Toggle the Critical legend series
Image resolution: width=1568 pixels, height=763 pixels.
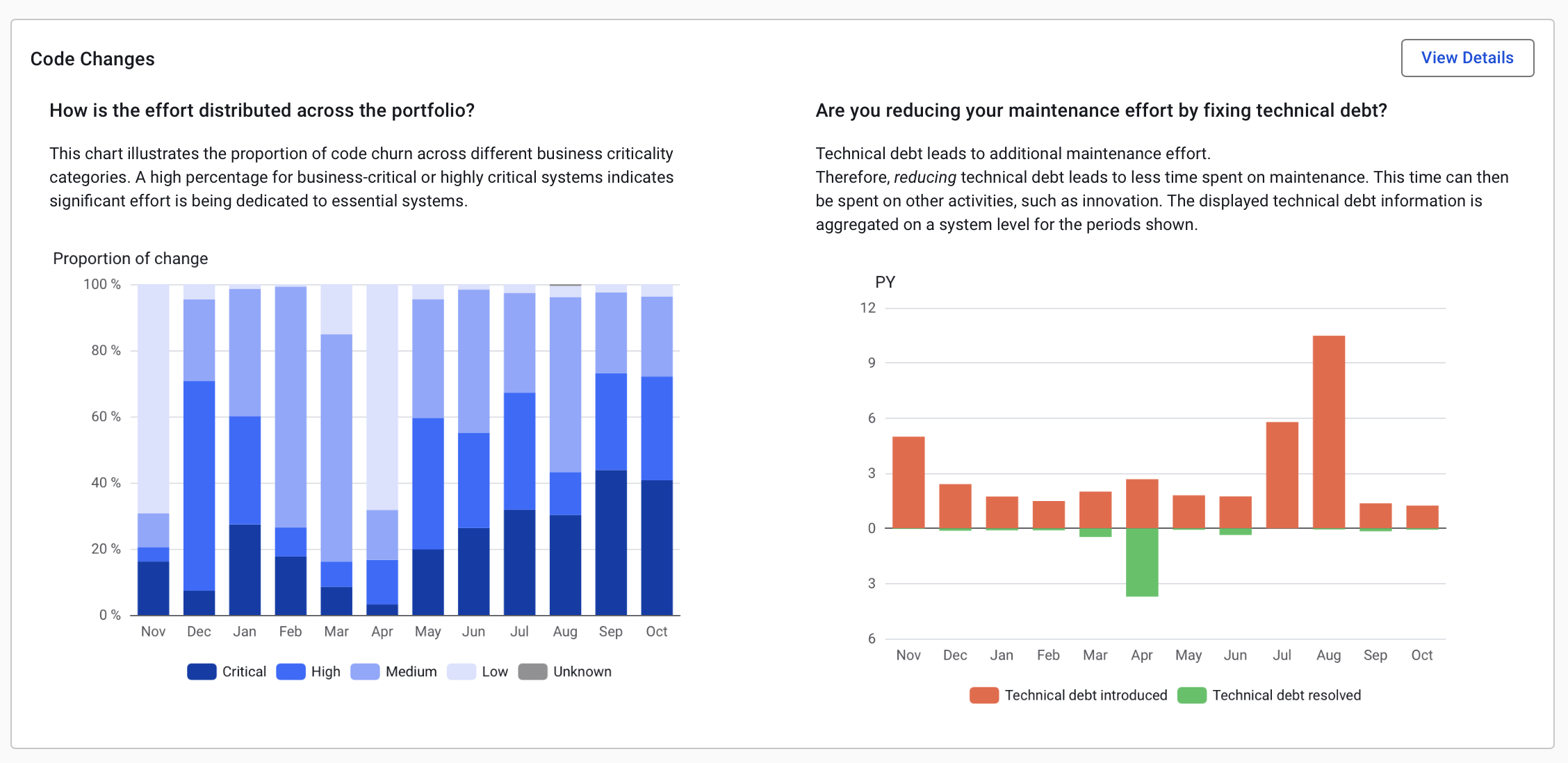click(227, 672)
